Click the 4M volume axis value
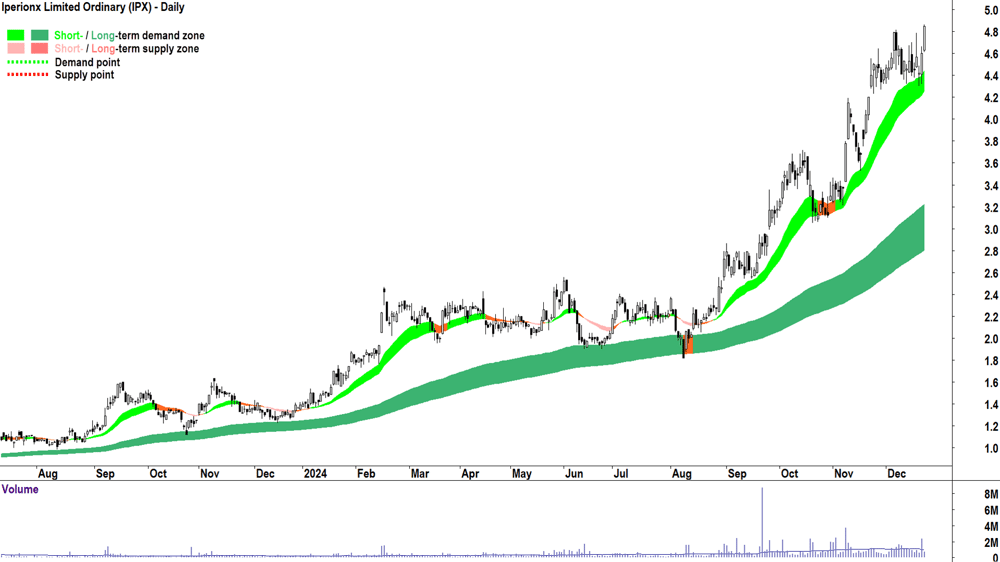 click(991, 527)
